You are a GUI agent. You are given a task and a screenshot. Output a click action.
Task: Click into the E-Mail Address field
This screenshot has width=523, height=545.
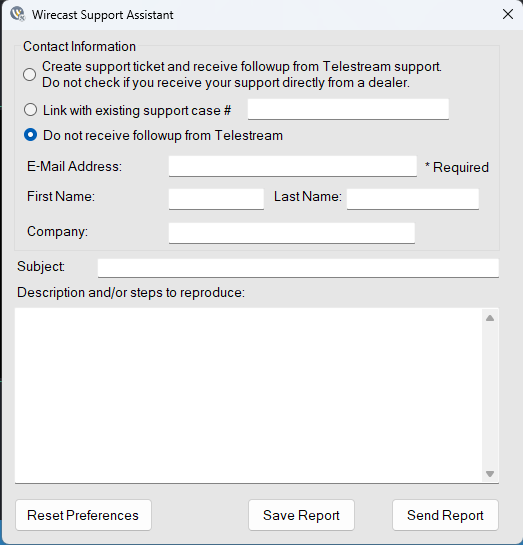pyautogui.click(x=293, y=166)
